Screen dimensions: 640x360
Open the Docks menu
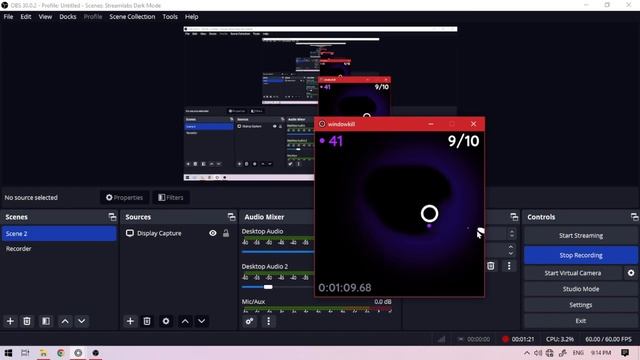coord(68,17)
